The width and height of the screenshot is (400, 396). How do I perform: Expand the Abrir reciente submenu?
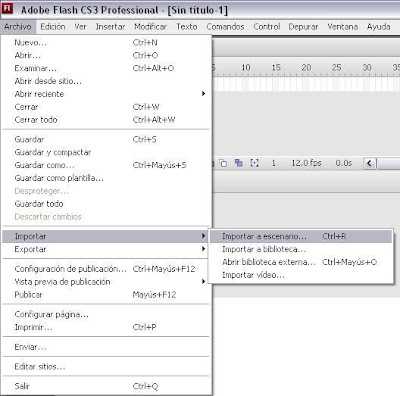[107, 94]
